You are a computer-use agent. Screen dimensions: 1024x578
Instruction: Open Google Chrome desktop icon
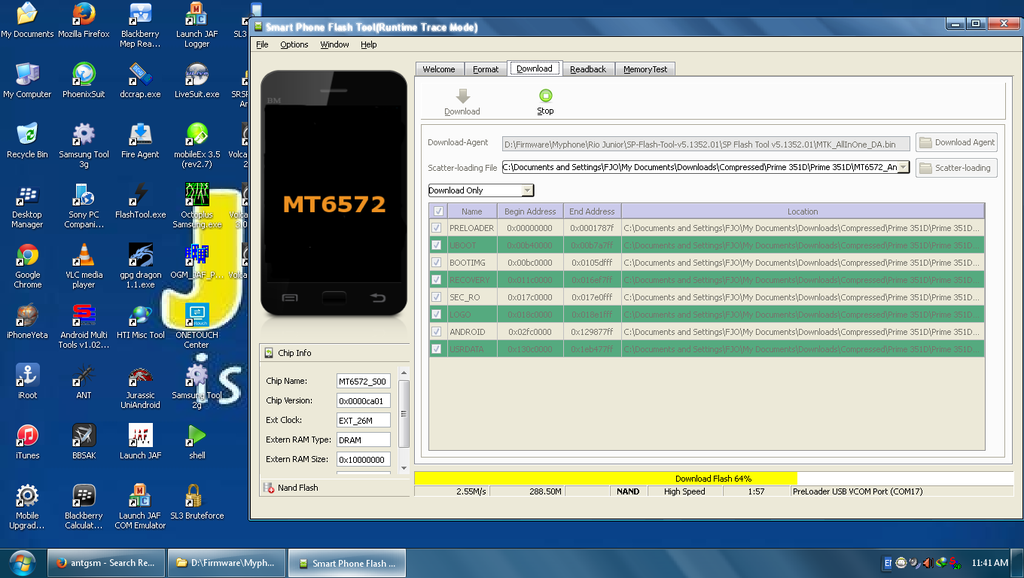pyautogui.click(x=27, y=256)
